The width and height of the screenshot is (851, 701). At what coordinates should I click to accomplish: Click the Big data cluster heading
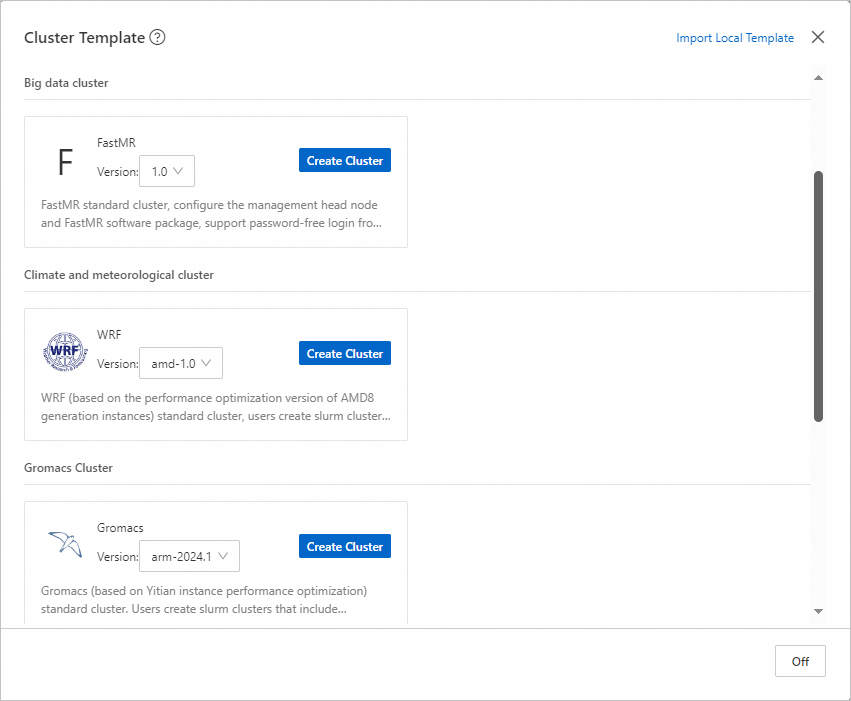tap(66, 83)
